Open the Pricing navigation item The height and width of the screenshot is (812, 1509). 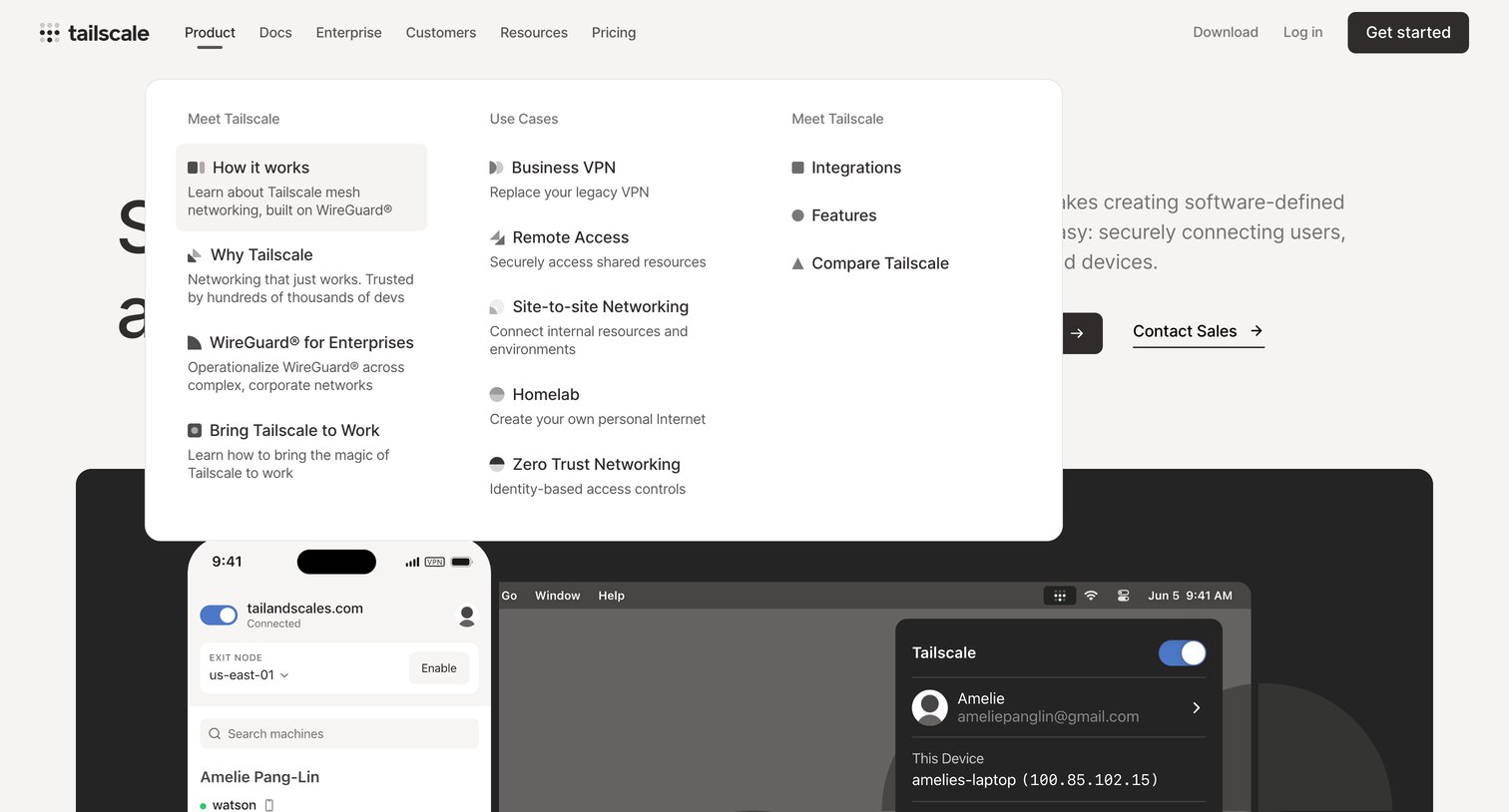pos(614,33)
